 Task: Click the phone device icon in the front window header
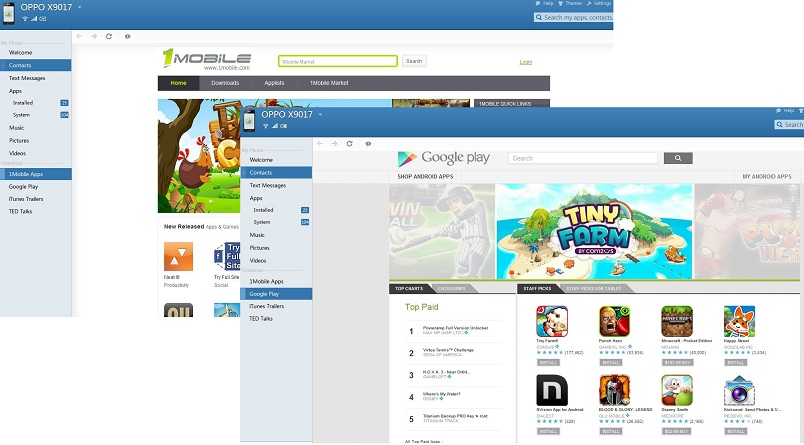[249, 120]
